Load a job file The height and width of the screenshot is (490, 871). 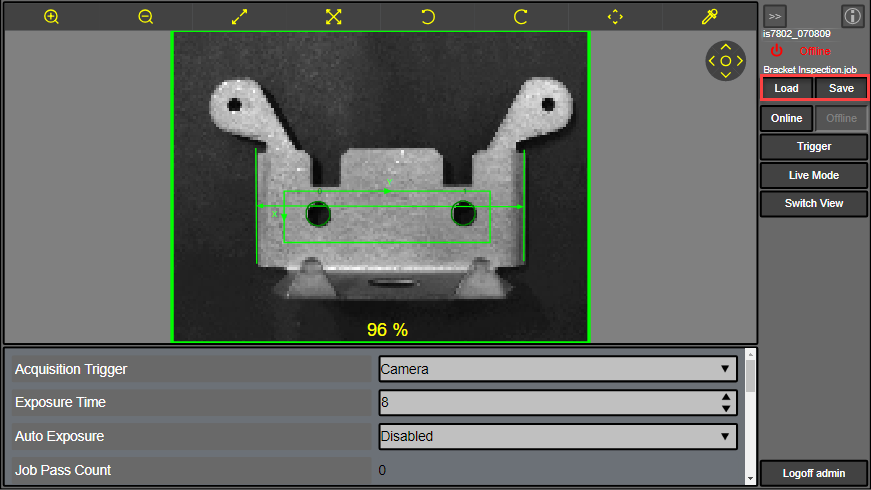tap(787, 88)
